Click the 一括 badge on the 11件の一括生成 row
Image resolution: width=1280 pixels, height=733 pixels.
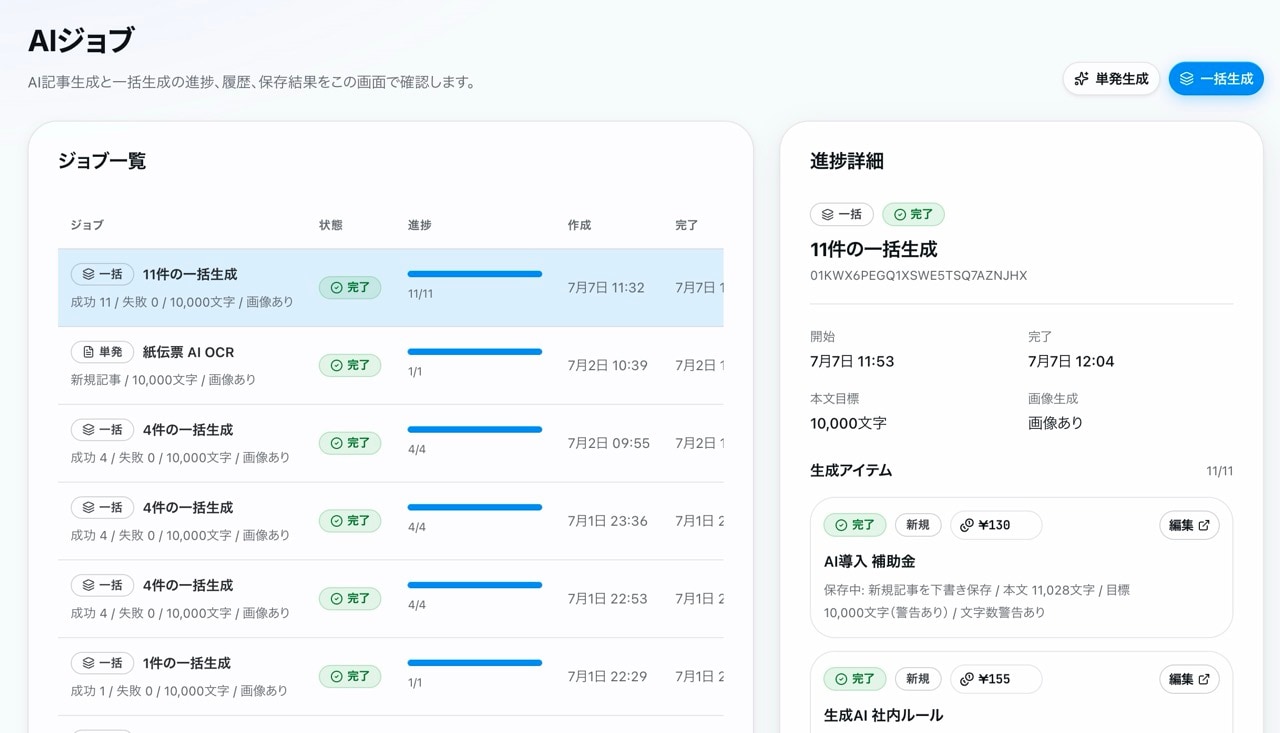coord(102,274)
